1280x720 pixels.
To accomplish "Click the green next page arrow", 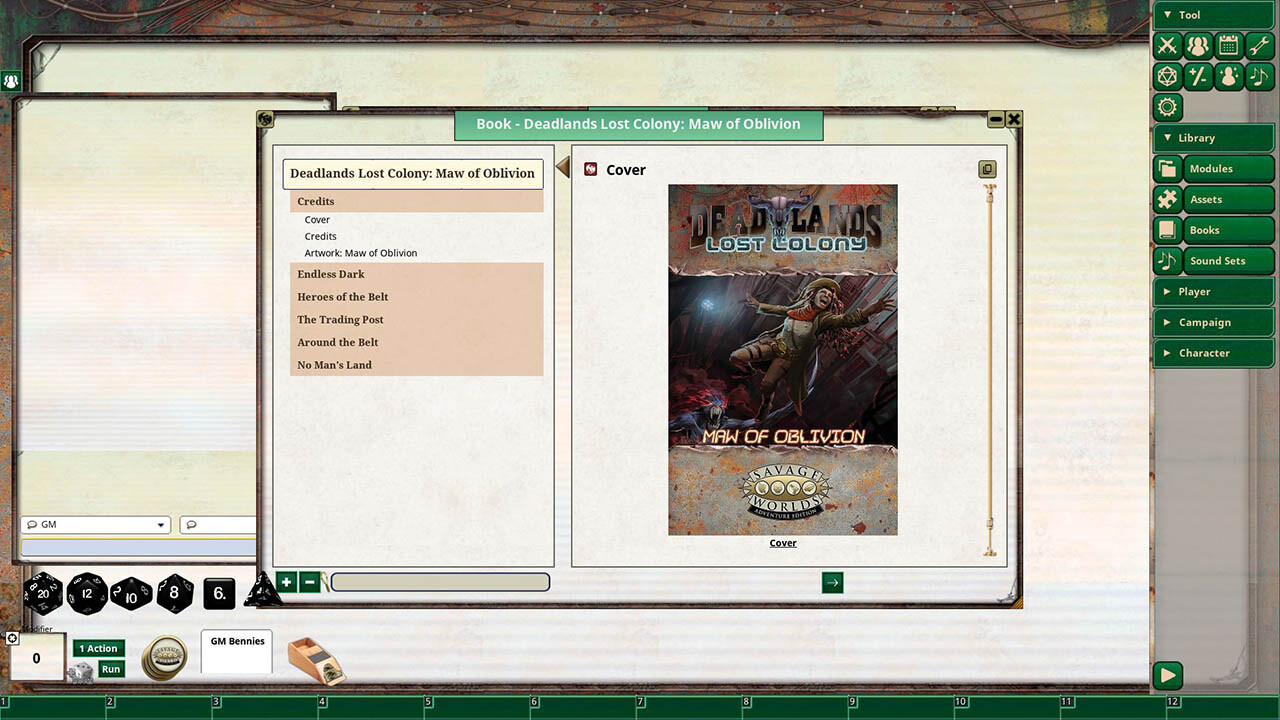I will coord(833,581).
